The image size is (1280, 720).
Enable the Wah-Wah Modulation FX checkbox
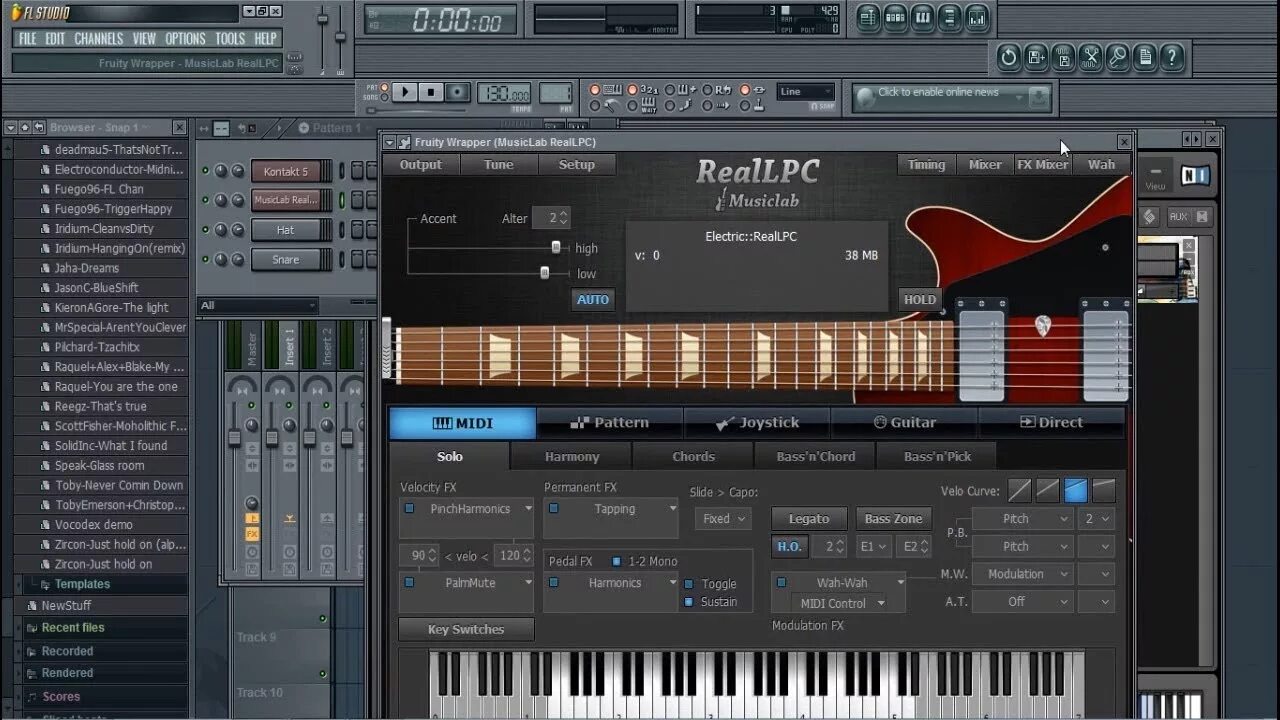(x=782, y=582)
